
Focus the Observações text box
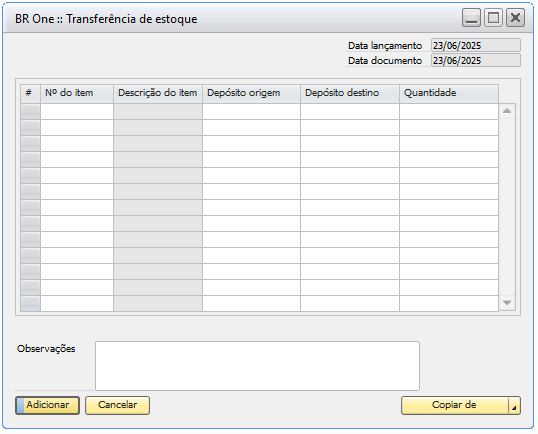click(x=257, y=366)
